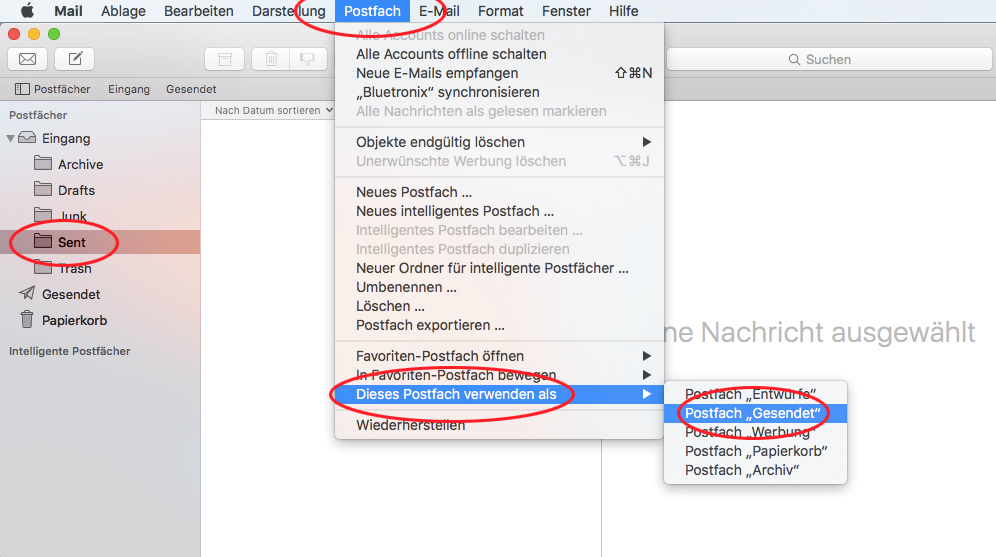Click the archive box toolbar icon
Image resolution: width=996 pixels, height=557 pixels.
pos(225,59)
